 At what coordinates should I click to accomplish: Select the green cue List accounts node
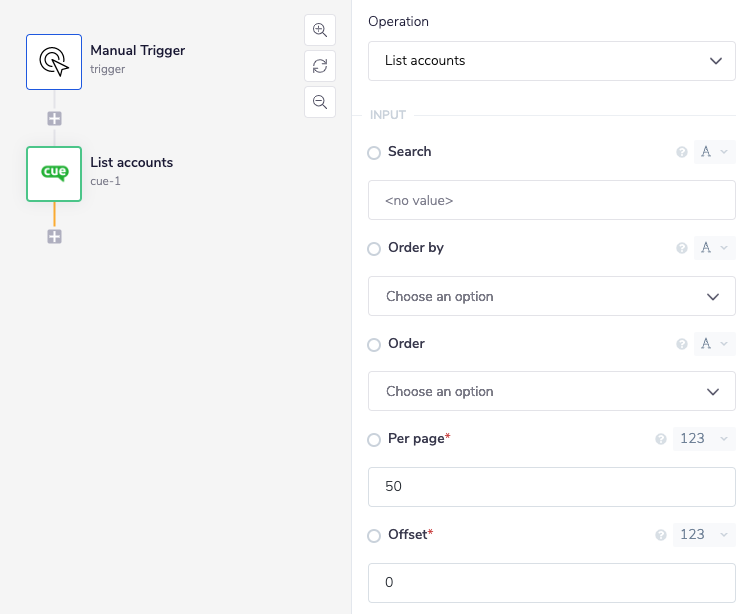[x=54, y=174]
